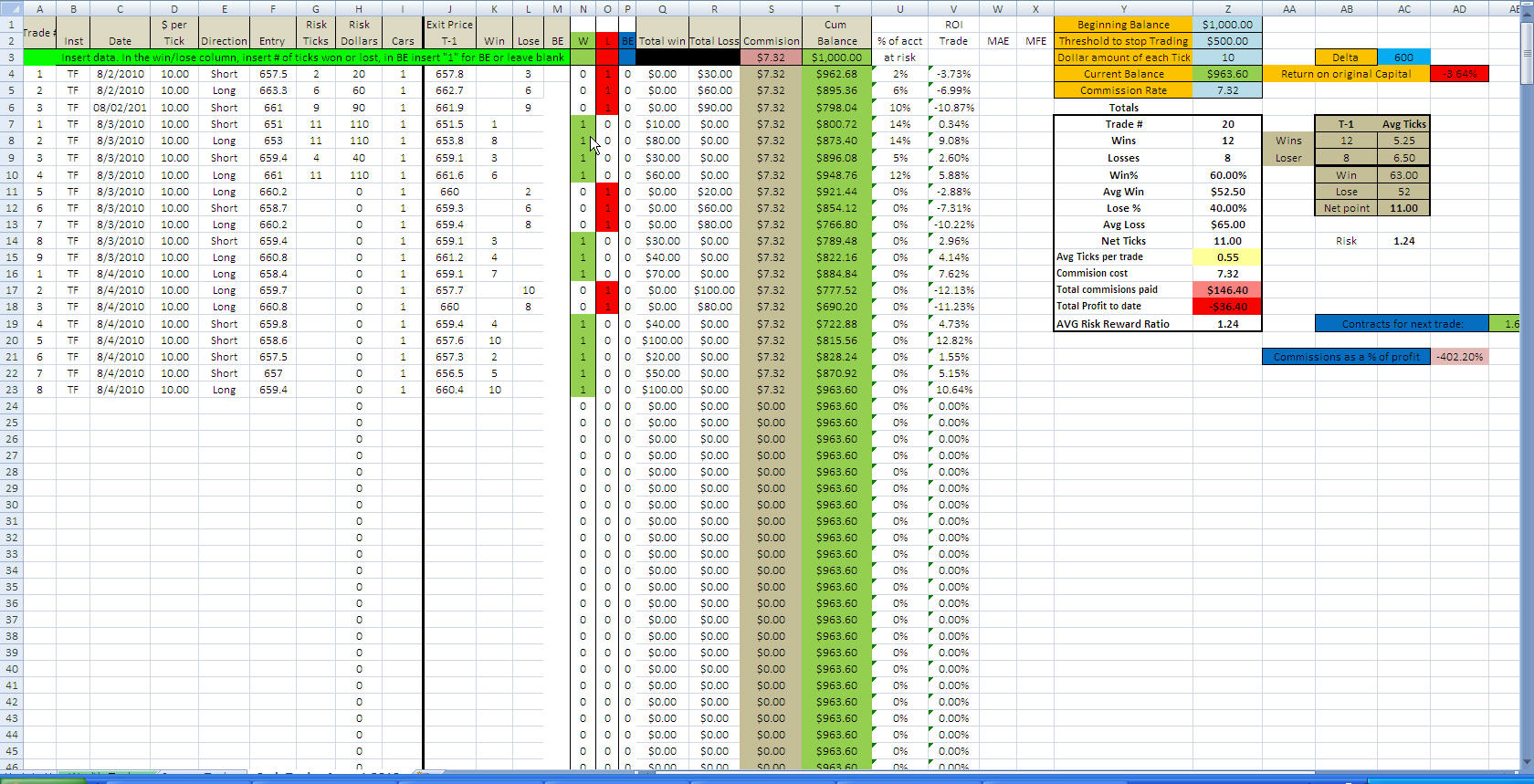Viewport: 1534px width, 784px height.
Task: Select the $52.50 Avg Win value
Action: coord(1227,192)
